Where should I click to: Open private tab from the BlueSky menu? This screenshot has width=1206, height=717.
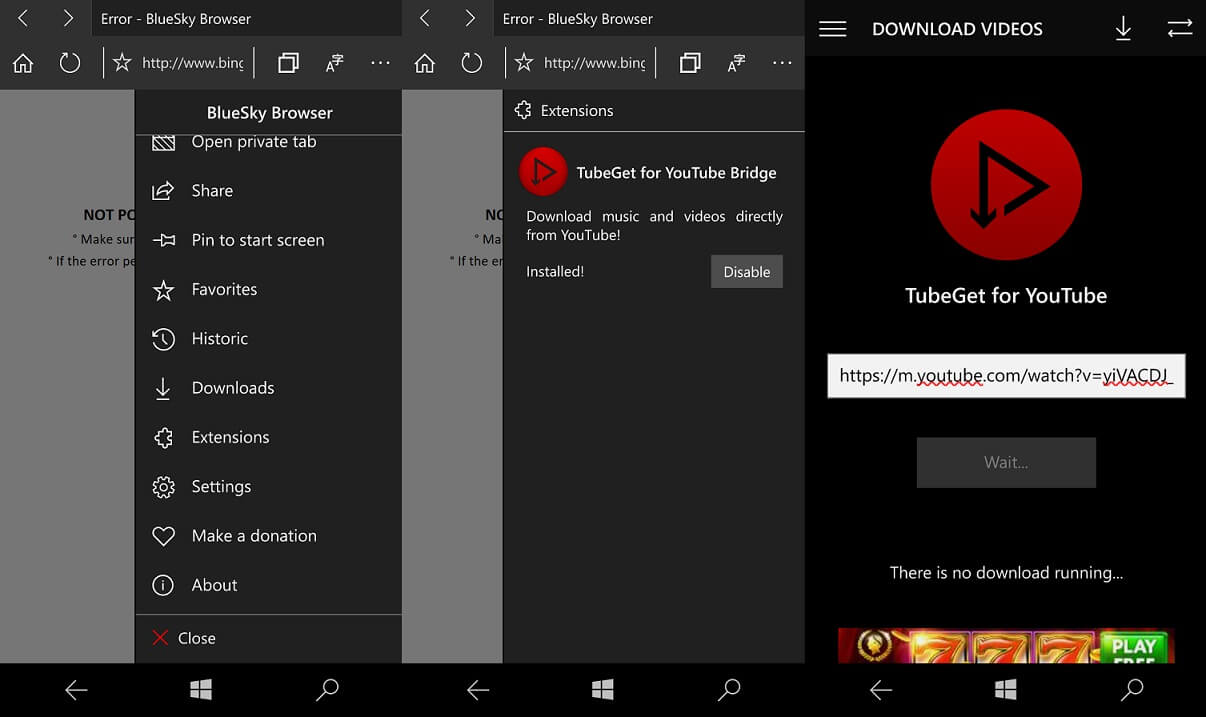[268, 142]
